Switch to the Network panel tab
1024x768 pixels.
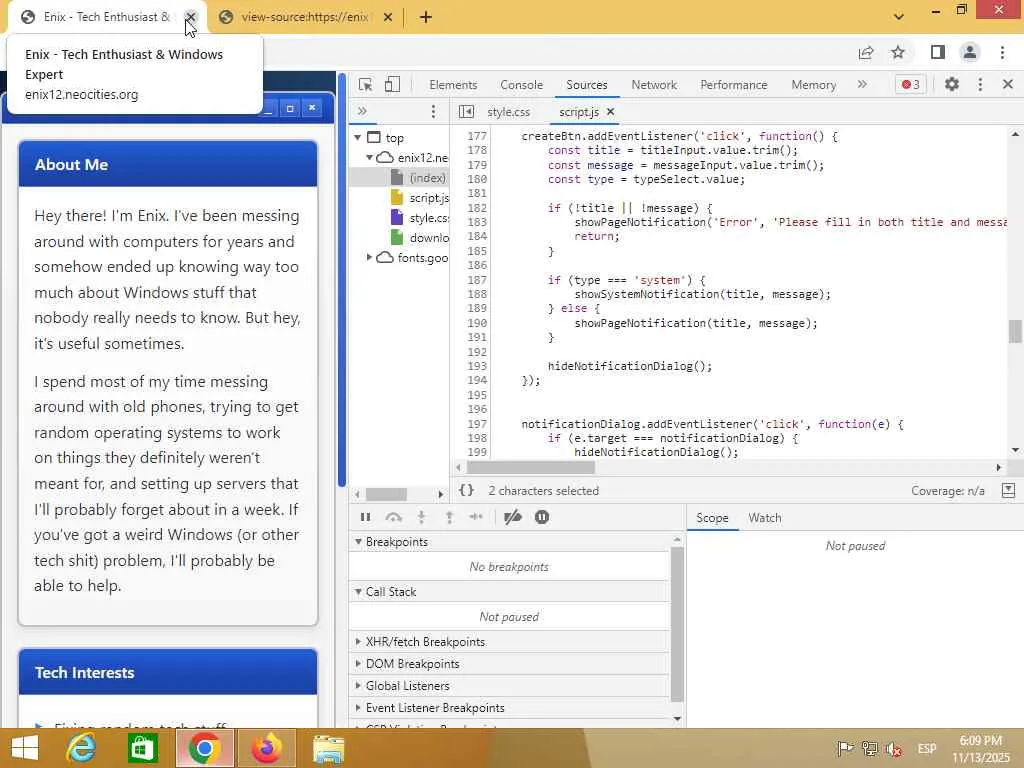(654, 85)
